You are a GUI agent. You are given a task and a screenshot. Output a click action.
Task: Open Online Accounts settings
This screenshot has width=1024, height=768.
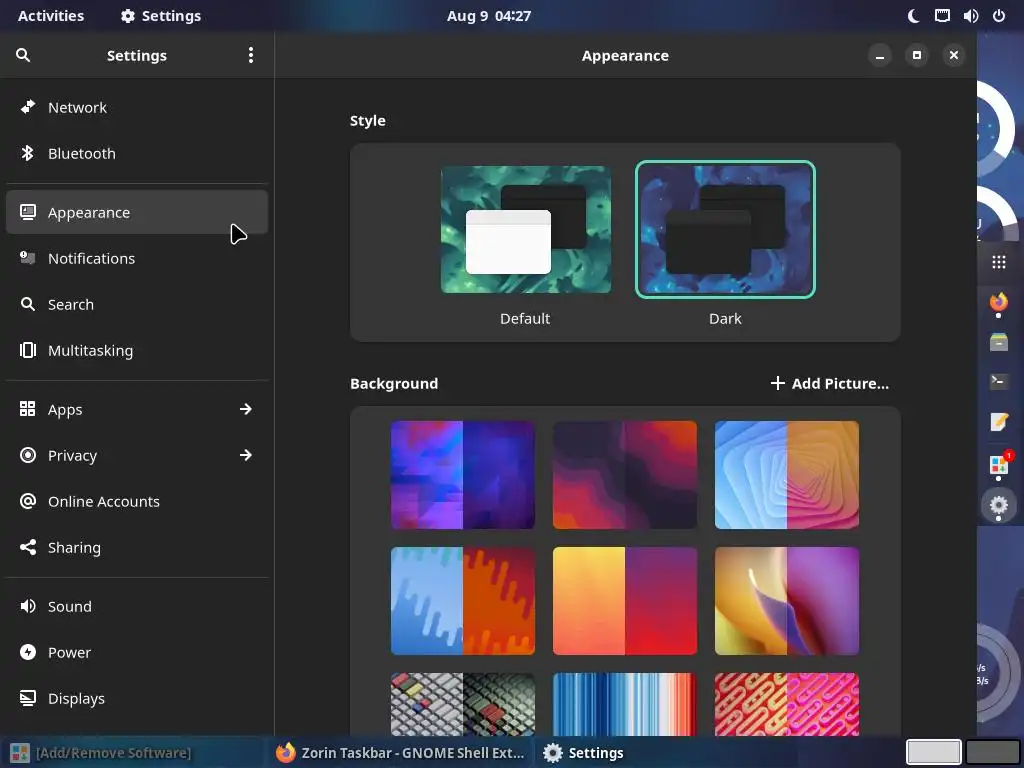137,502
